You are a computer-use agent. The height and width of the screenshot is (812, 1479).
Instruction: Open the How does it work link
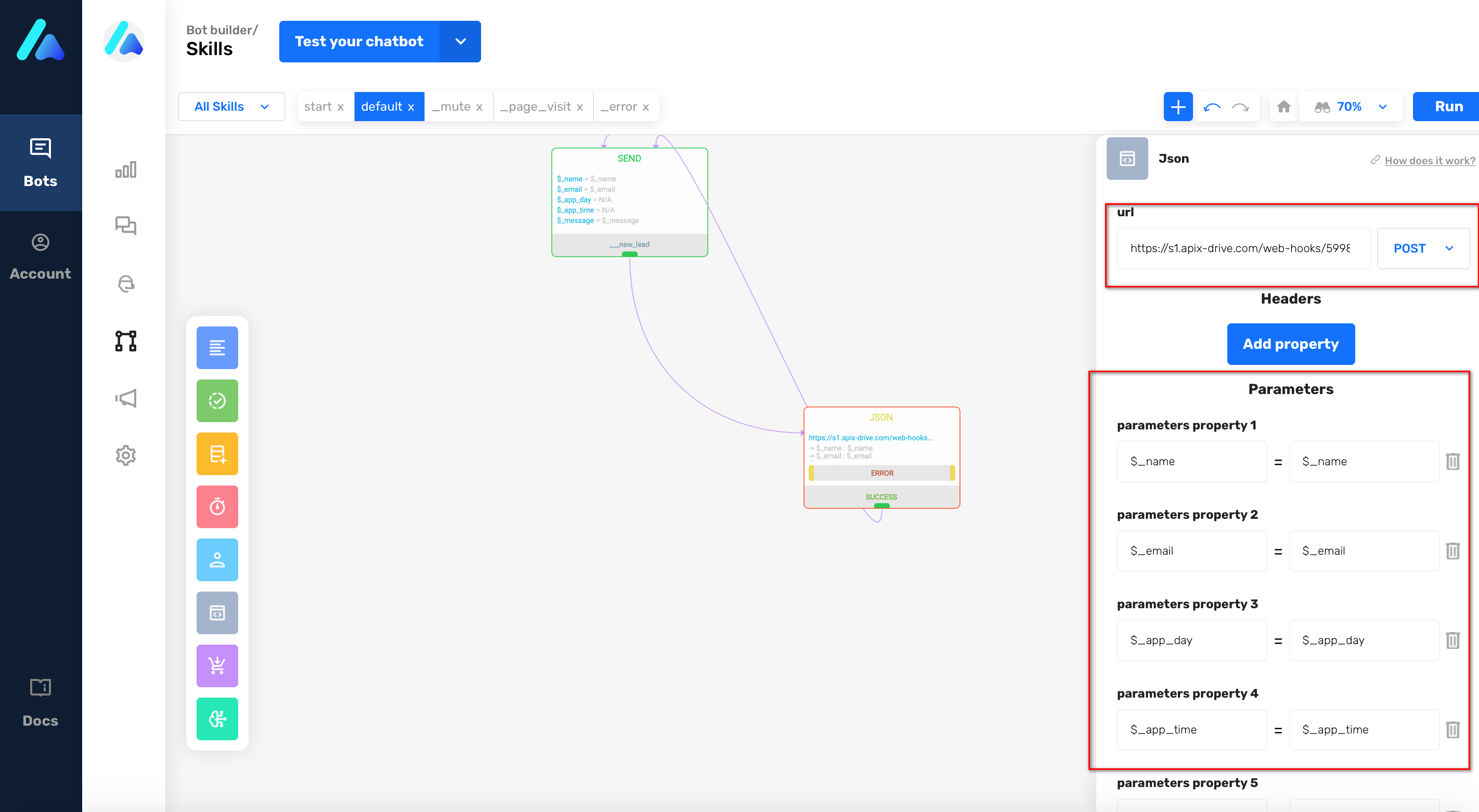click(1430, 161)
